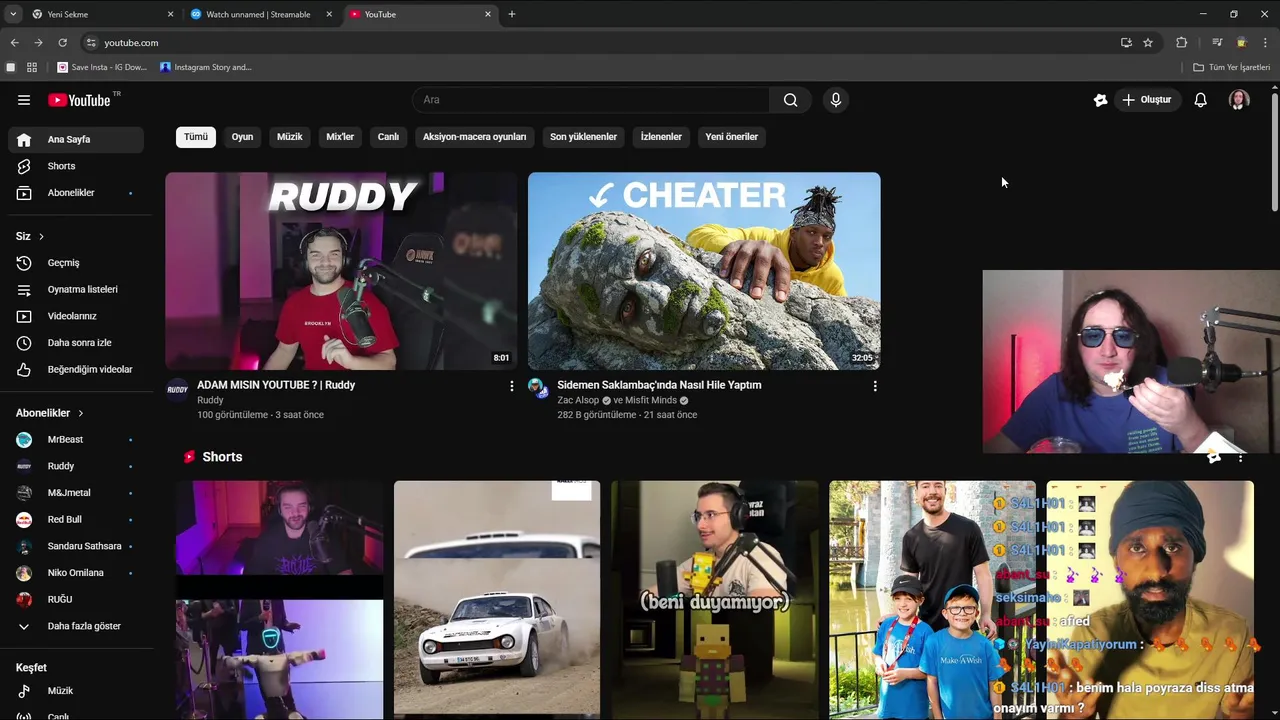Open M&Jmetal subscription channel
Screen dimensions: 1280x720
(x=76, y=493)
